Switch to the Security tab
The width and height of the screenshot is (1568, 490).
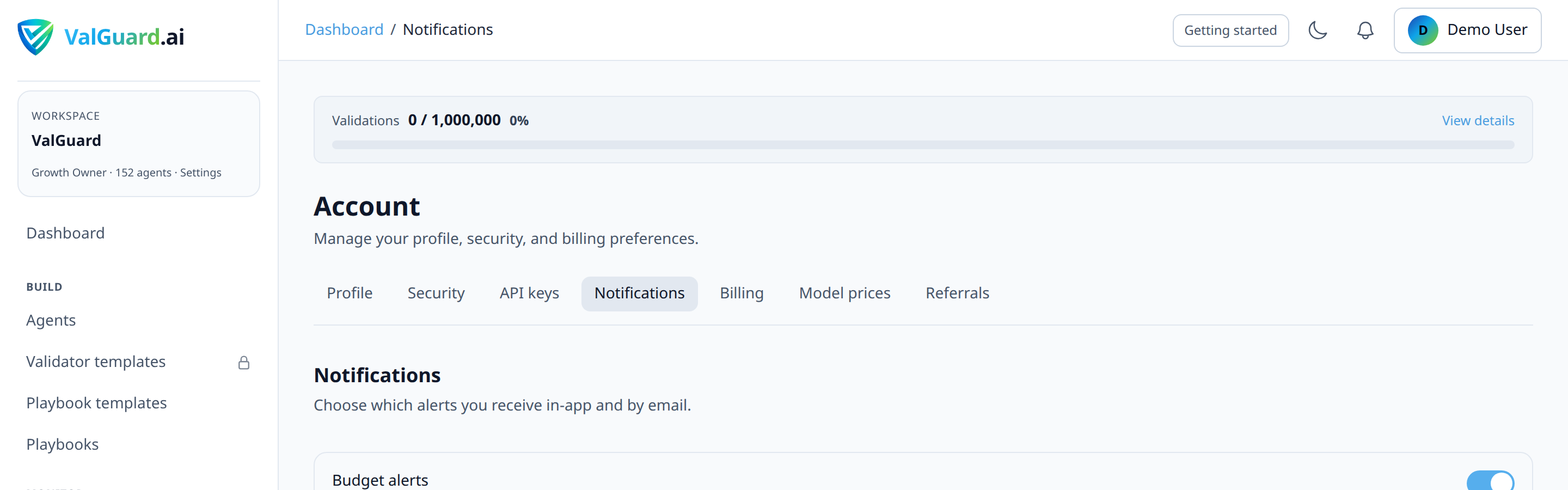(436, 293)
